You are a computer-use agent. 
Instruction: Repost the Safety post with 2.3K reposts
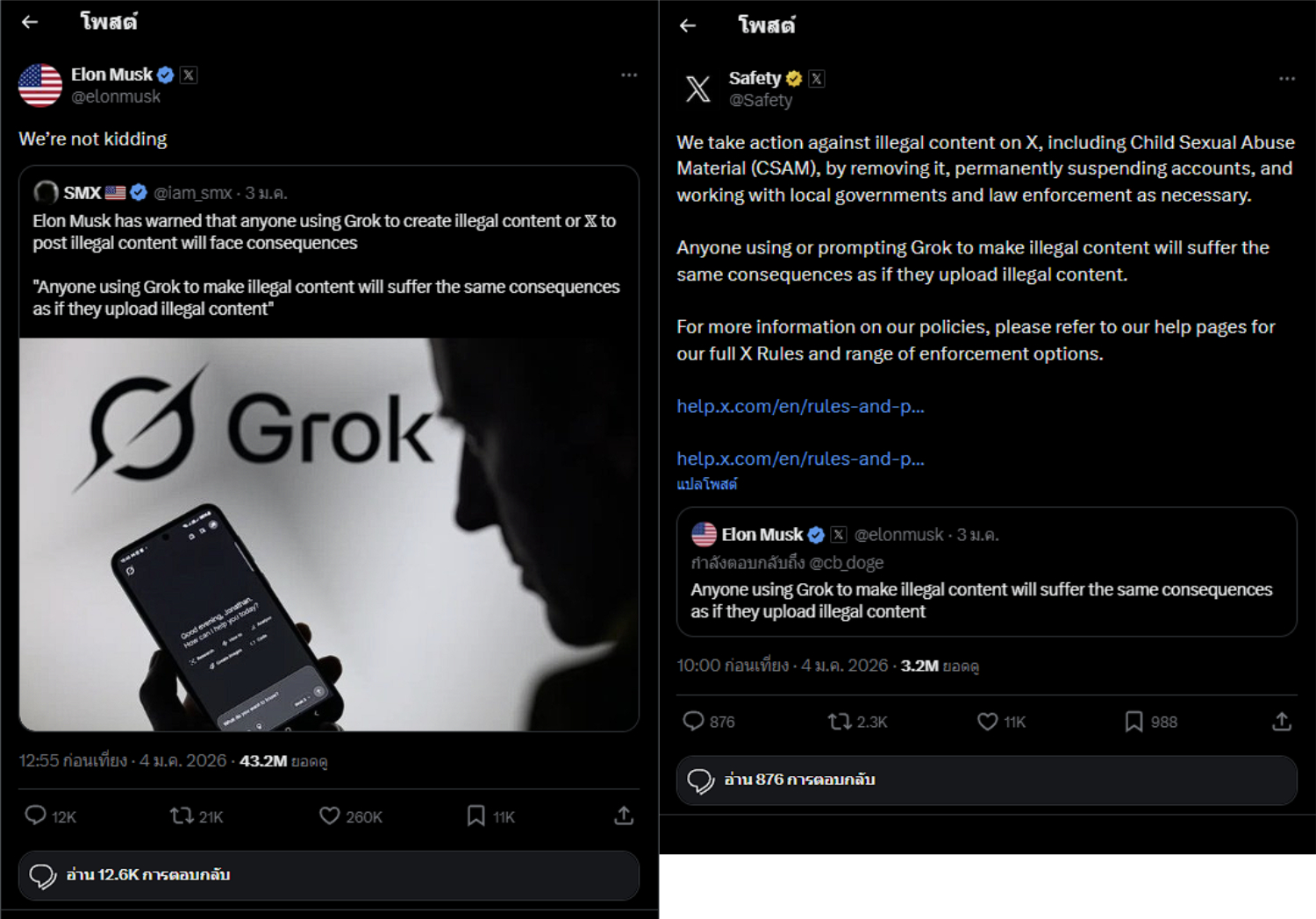[840, 721]
